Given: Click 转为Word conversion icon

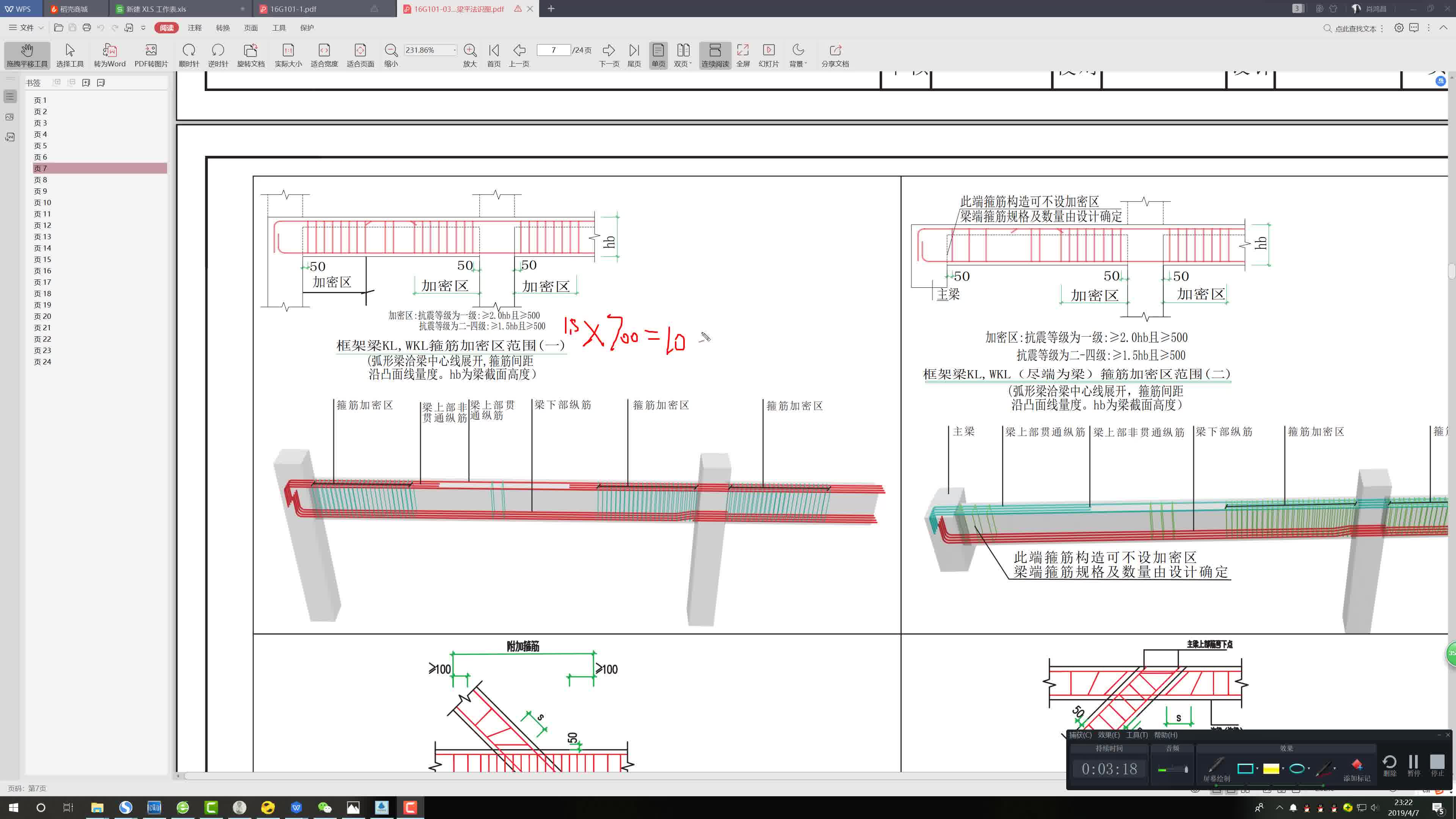Looking at the screenshot, I should pyautogui.click(x=110, y=55).
